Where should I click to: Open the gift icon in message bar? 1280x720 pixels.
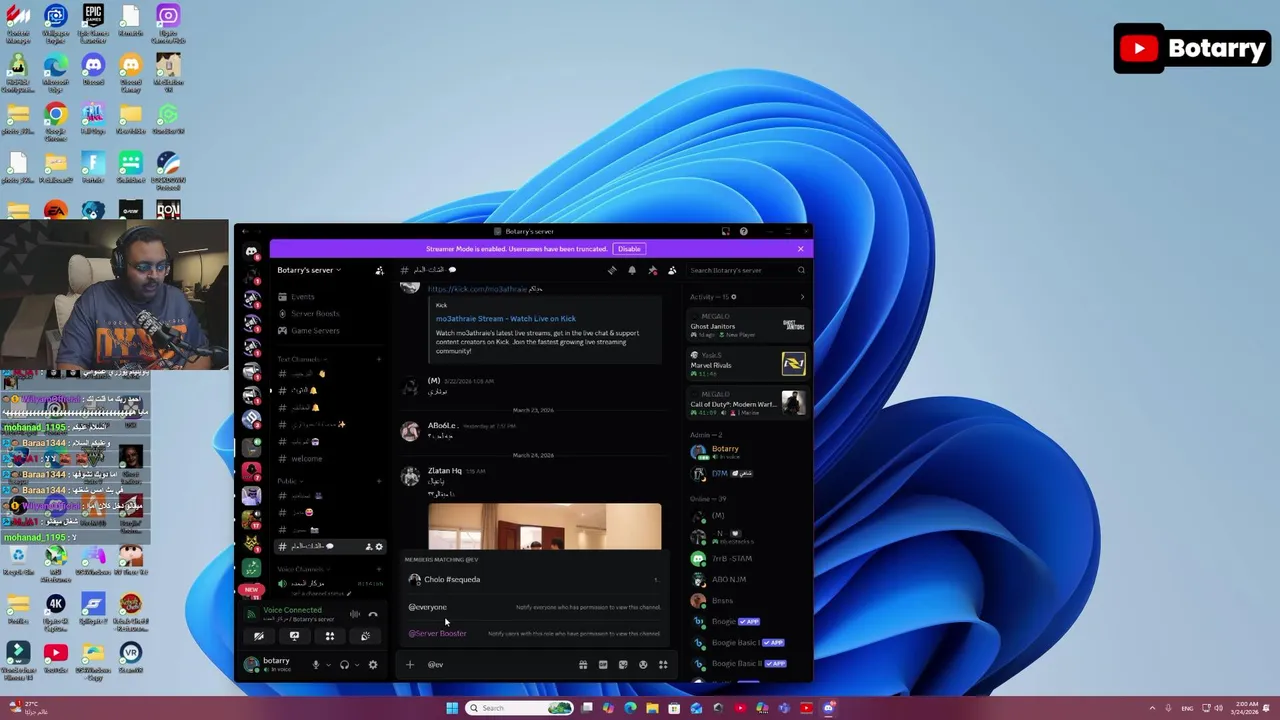(583, 665)
